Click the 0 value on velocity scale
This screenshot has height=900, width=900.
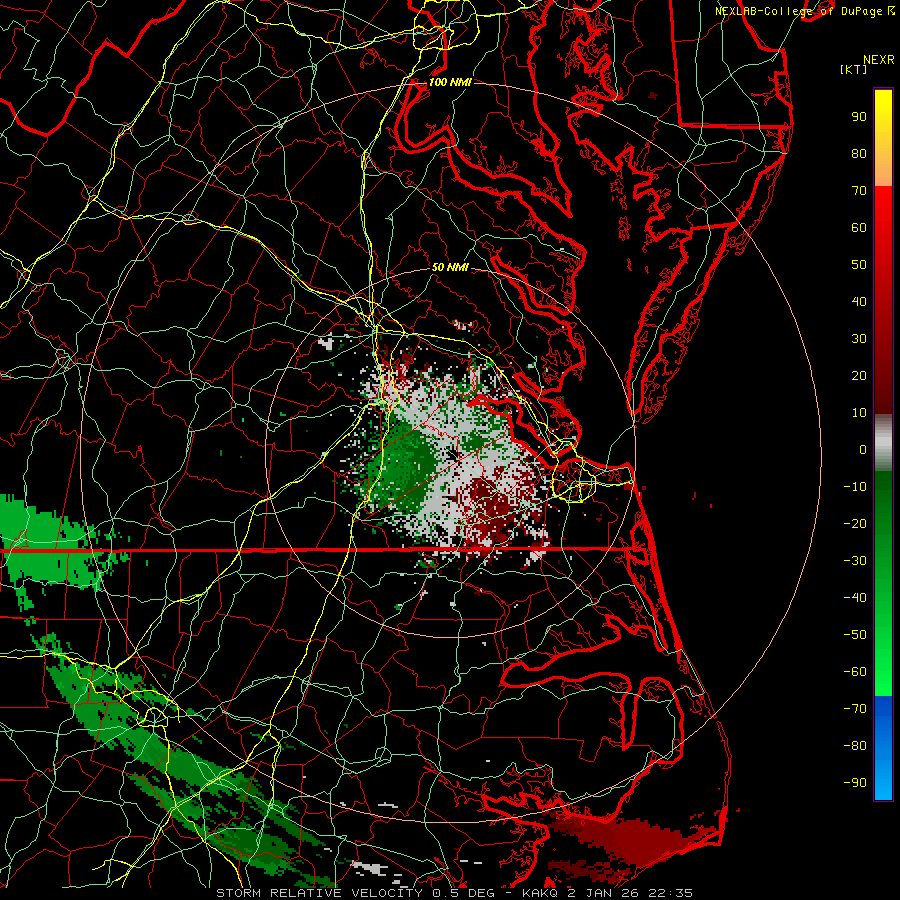(x=863, y=449)
